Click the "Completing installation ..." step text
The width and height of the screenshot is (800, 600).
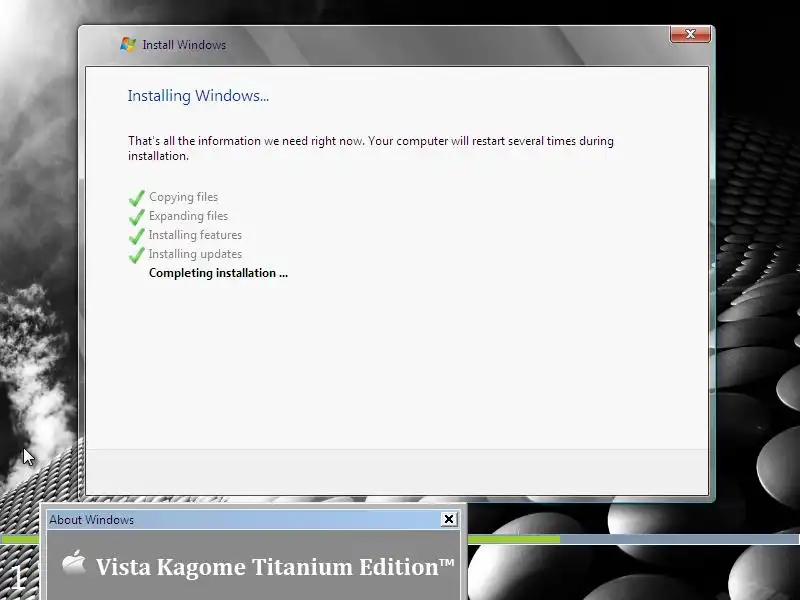(218, 273)
